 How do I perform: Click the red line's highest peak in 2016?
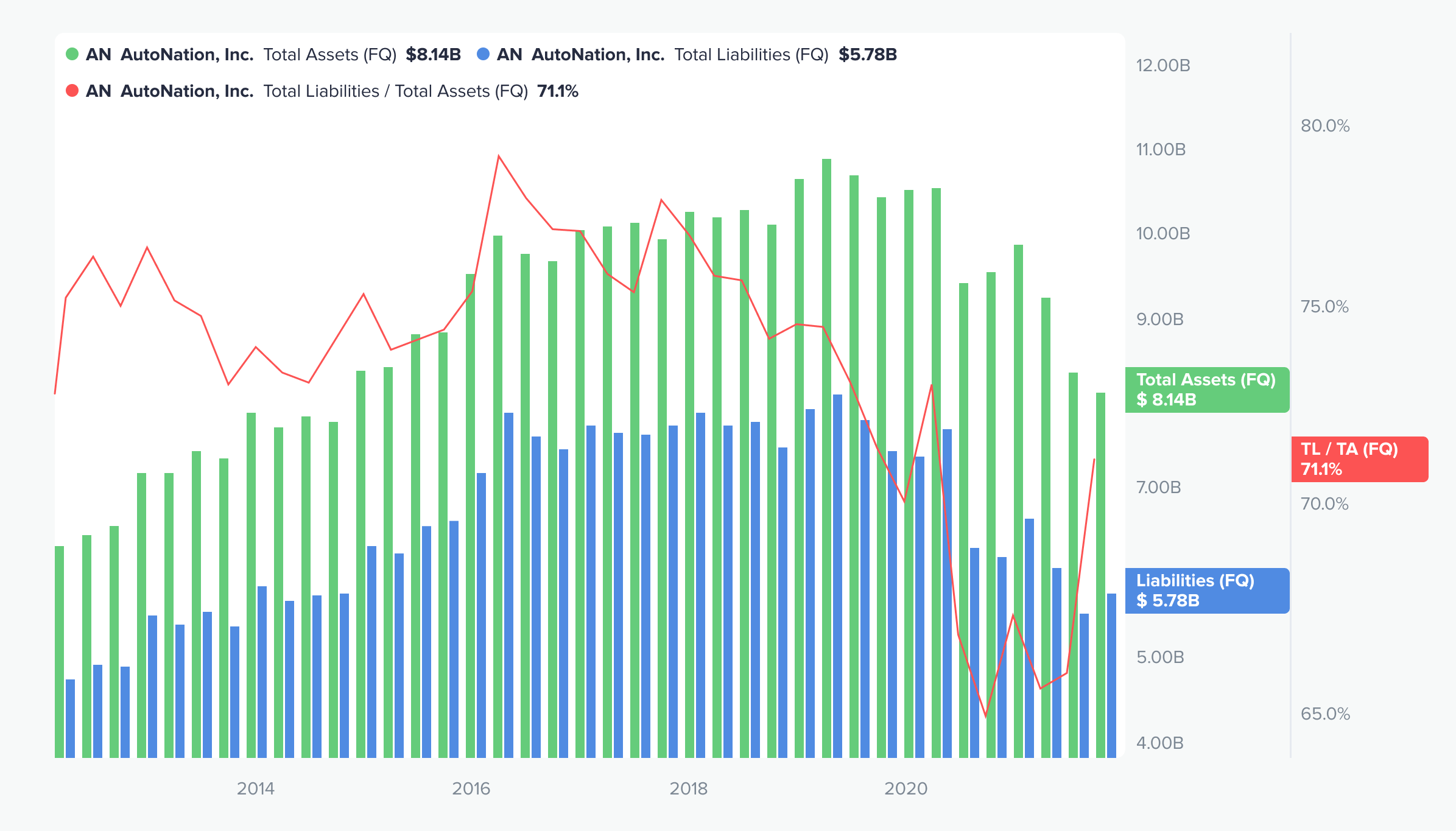click(x=499, y=156)
